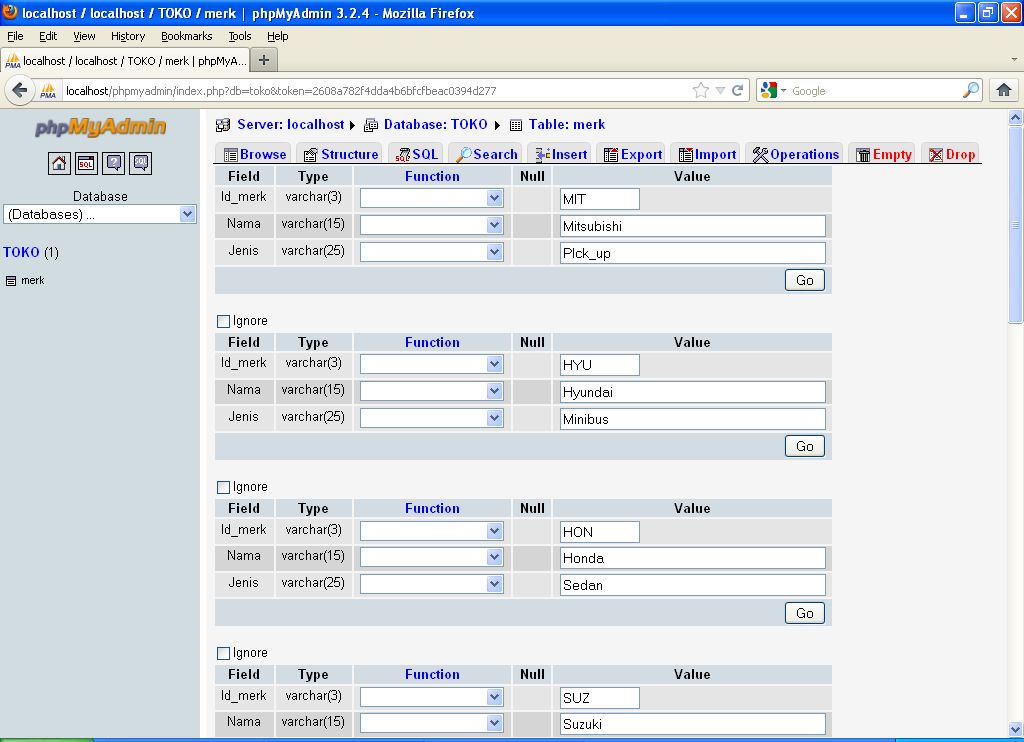Screen dimensions: 1024x742
Task: Open the SQL query window icon
Action: tap(86, 163)
